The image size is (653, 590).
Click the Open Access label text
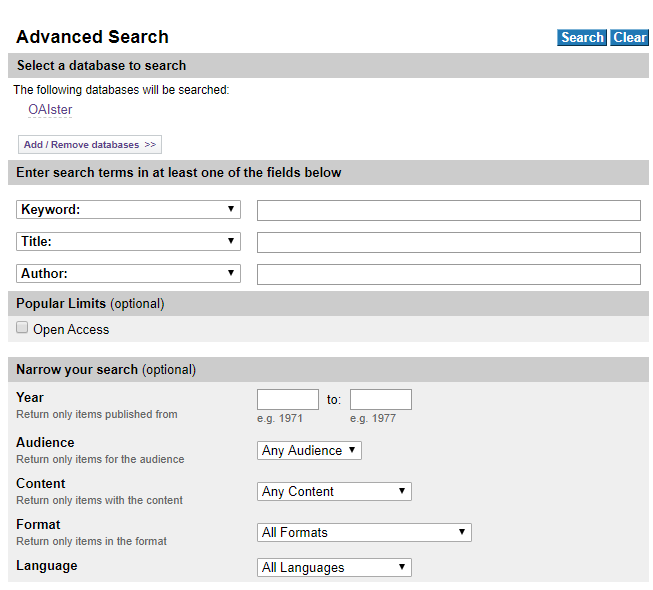coord(71,330)
